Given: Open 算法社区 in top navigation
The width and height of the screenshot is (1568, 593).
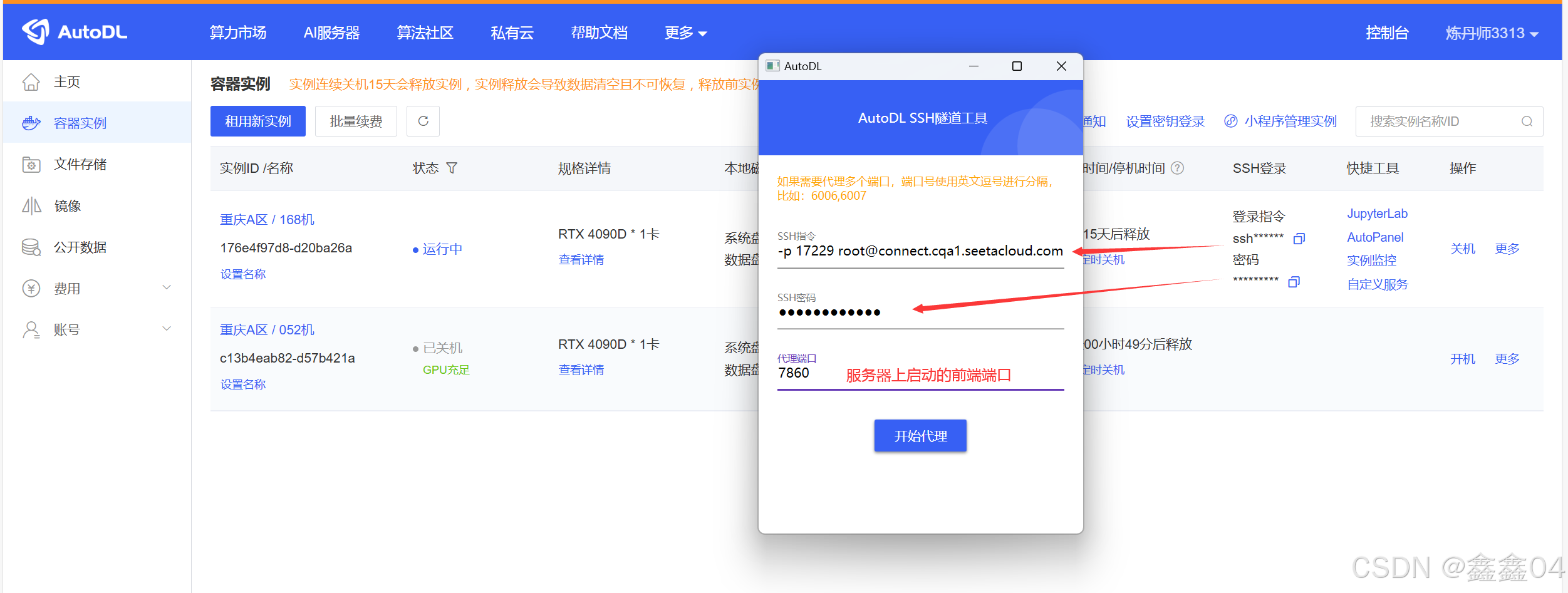Looking at the screenshot, I should [425, 33].
